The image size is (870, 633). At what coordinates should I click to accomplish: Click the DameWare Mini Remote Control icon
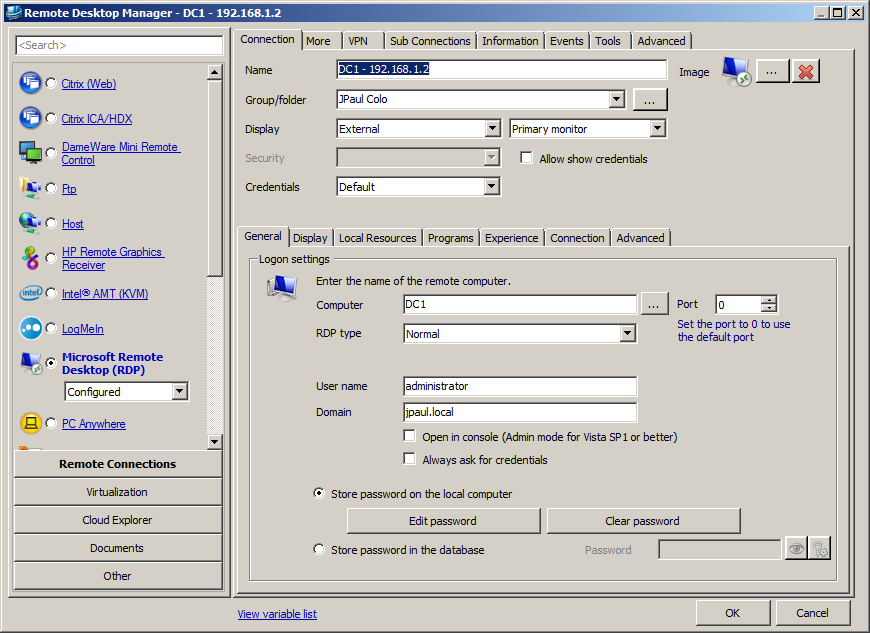pyautogui.click(x=30, y=153)
